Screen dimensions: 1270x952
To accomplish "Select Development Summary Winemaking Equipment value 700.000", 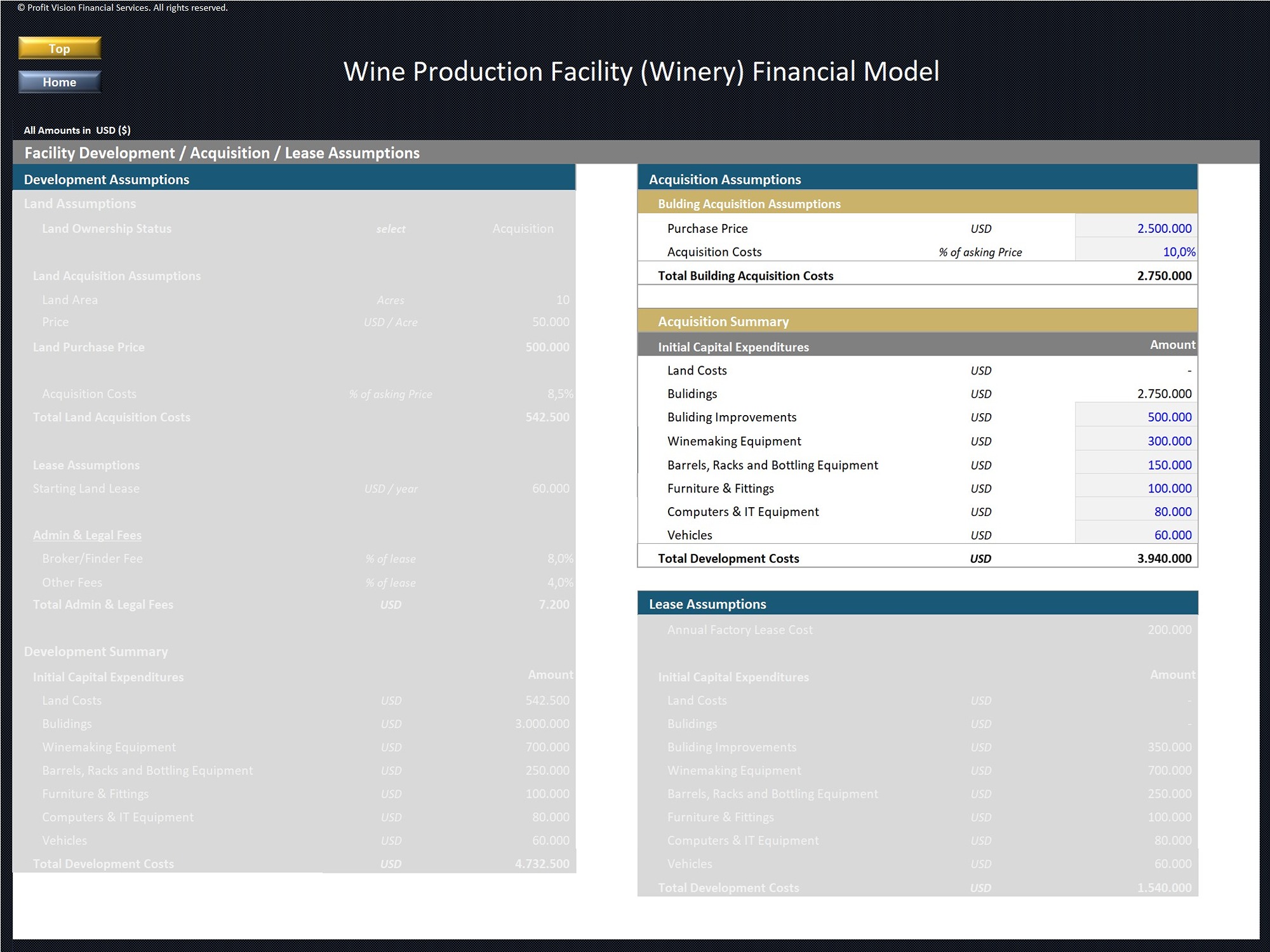I will point(547,748).
